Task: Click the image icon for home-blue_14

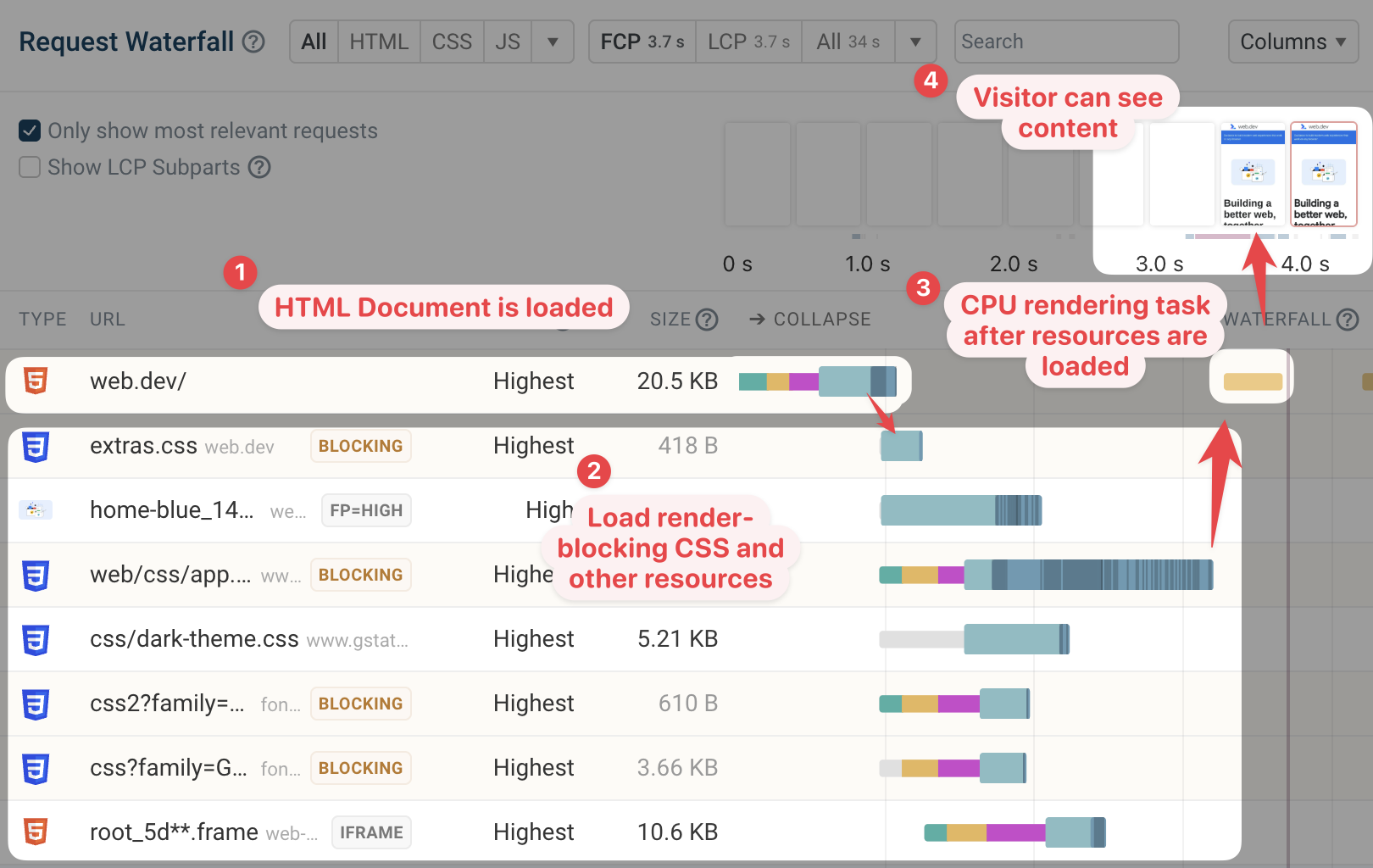Action: [36, 510]
